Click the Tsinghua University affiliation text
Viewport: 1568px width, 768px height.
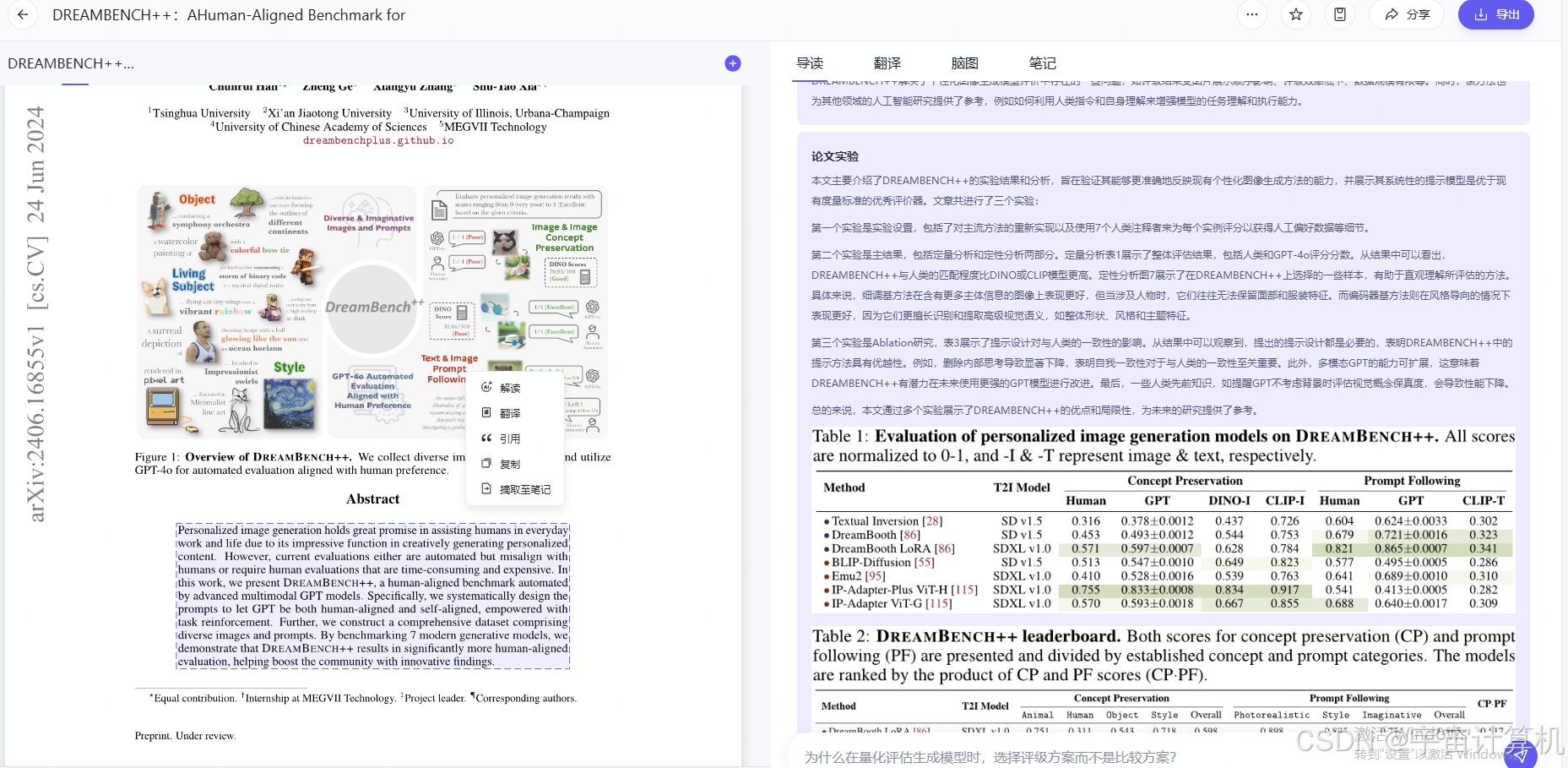(199, 113)
